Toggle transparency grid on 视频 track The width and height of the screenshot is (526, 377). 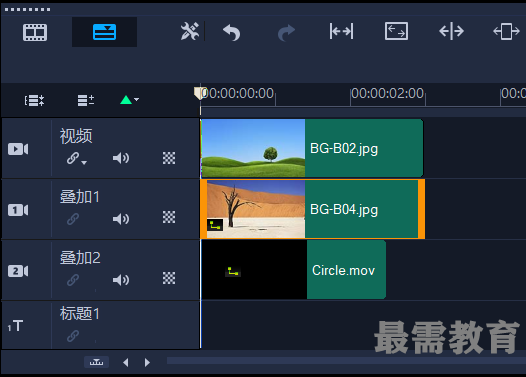click(x=169, y=158)
